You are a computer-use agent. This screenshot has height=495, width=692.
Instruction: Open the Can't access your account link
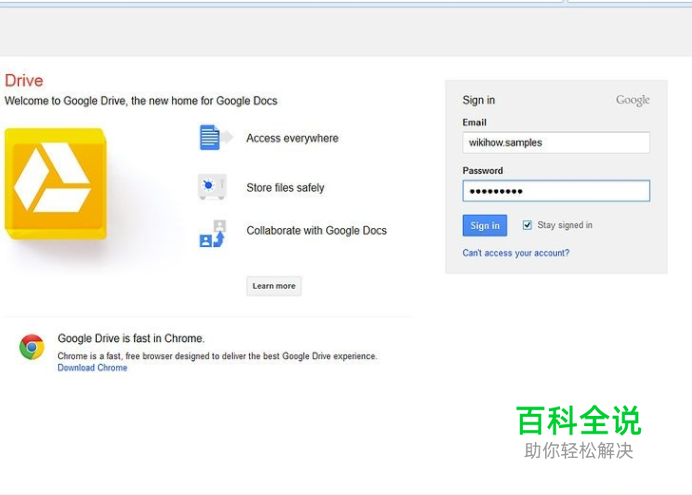pos(515,253)
